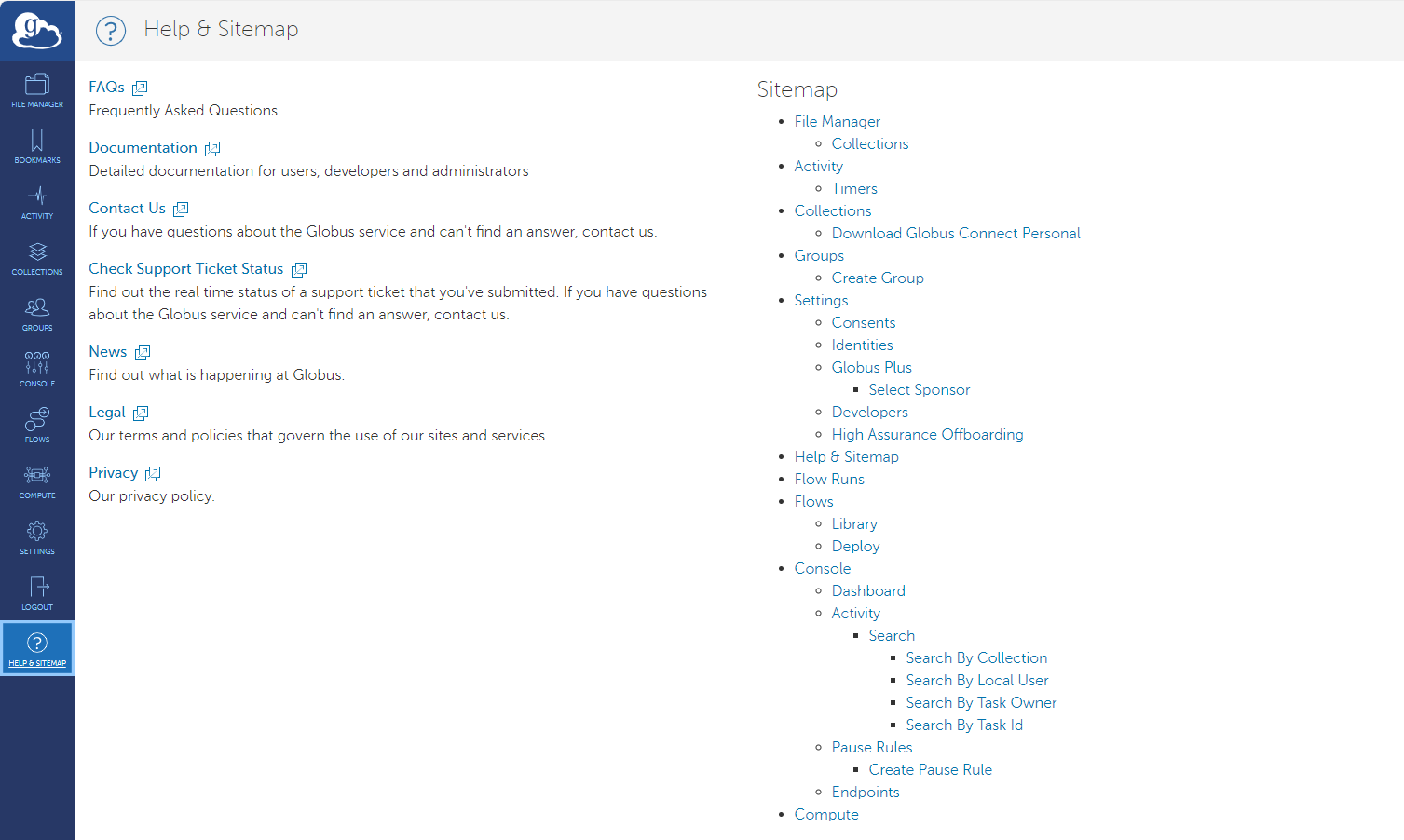Click Activity under Console in sitemap
The width and height of the screenshot is (1404, 840).
tap(855, 613)
